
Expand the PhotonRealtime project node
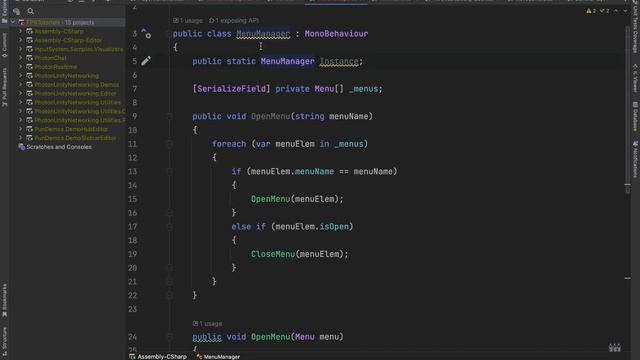click(20, 67)
